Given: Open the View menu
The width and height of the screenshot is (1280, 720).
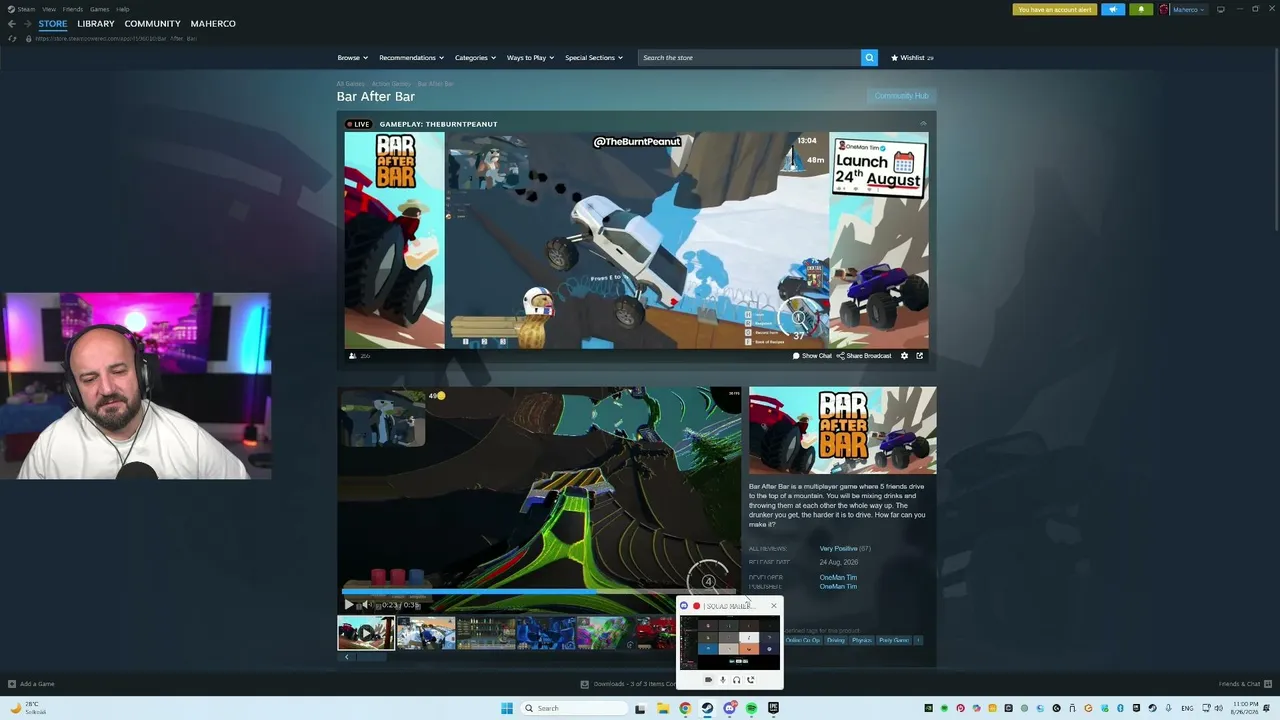Looking at the screenshot, I should (x=49, y=9).
